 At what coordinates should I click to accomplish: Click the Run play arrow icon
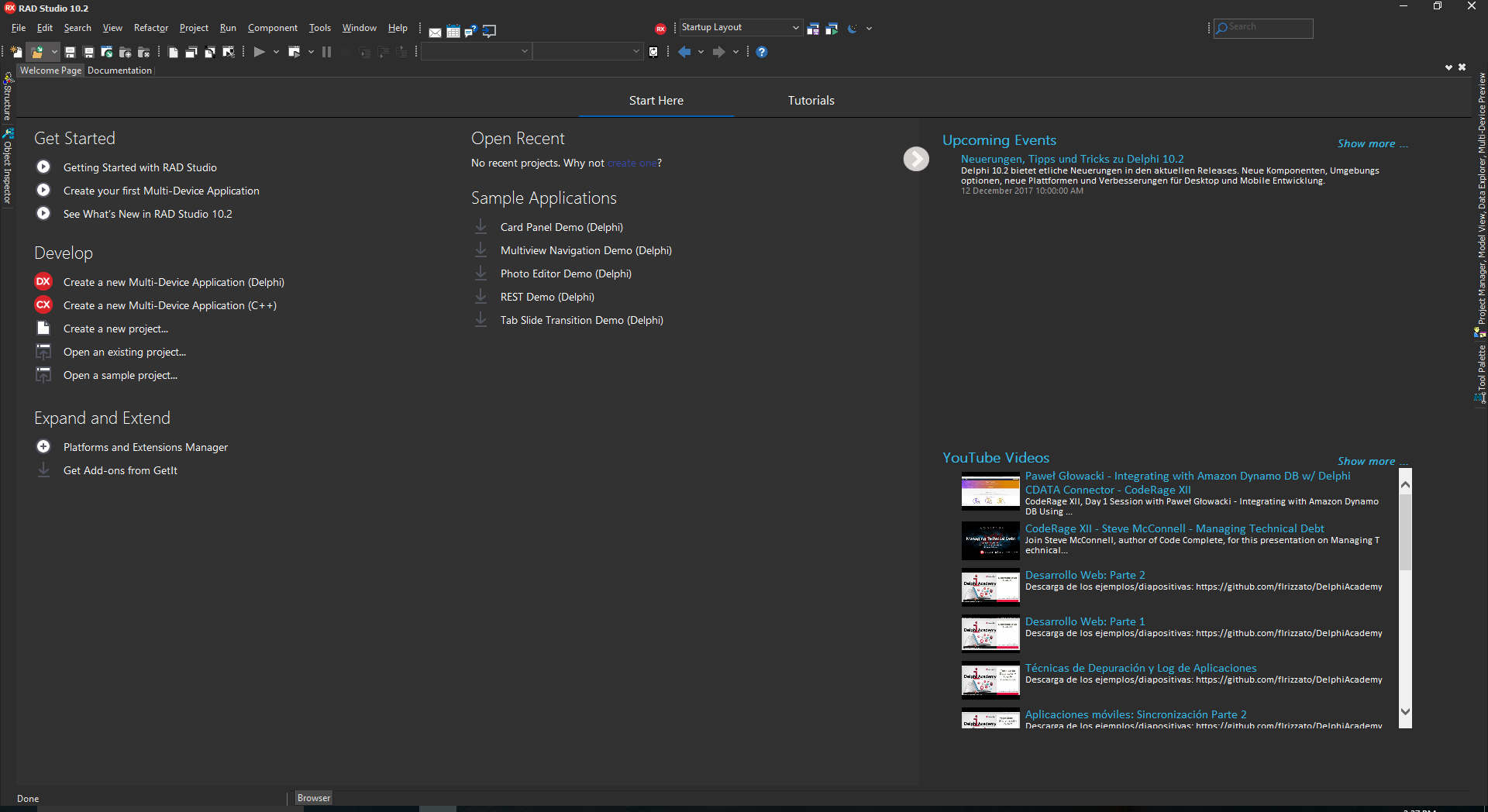point(260,52)
